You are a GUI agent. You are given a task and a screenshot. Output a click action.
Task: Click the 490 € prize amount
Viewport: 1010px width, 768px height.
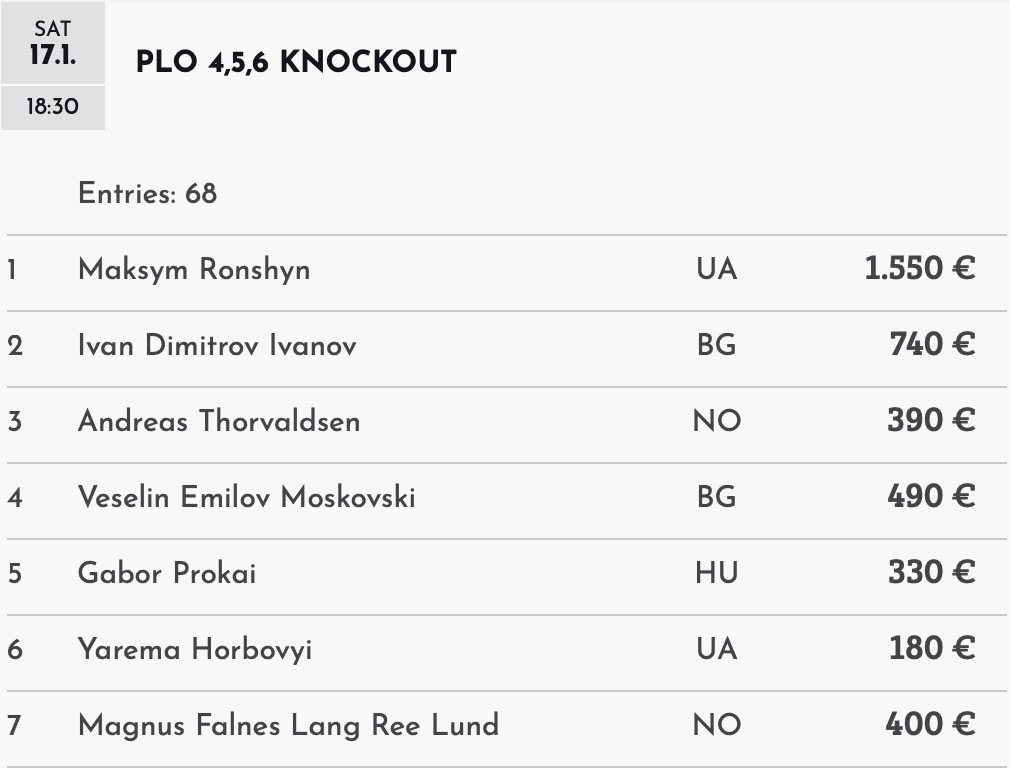tap(931, 497)
